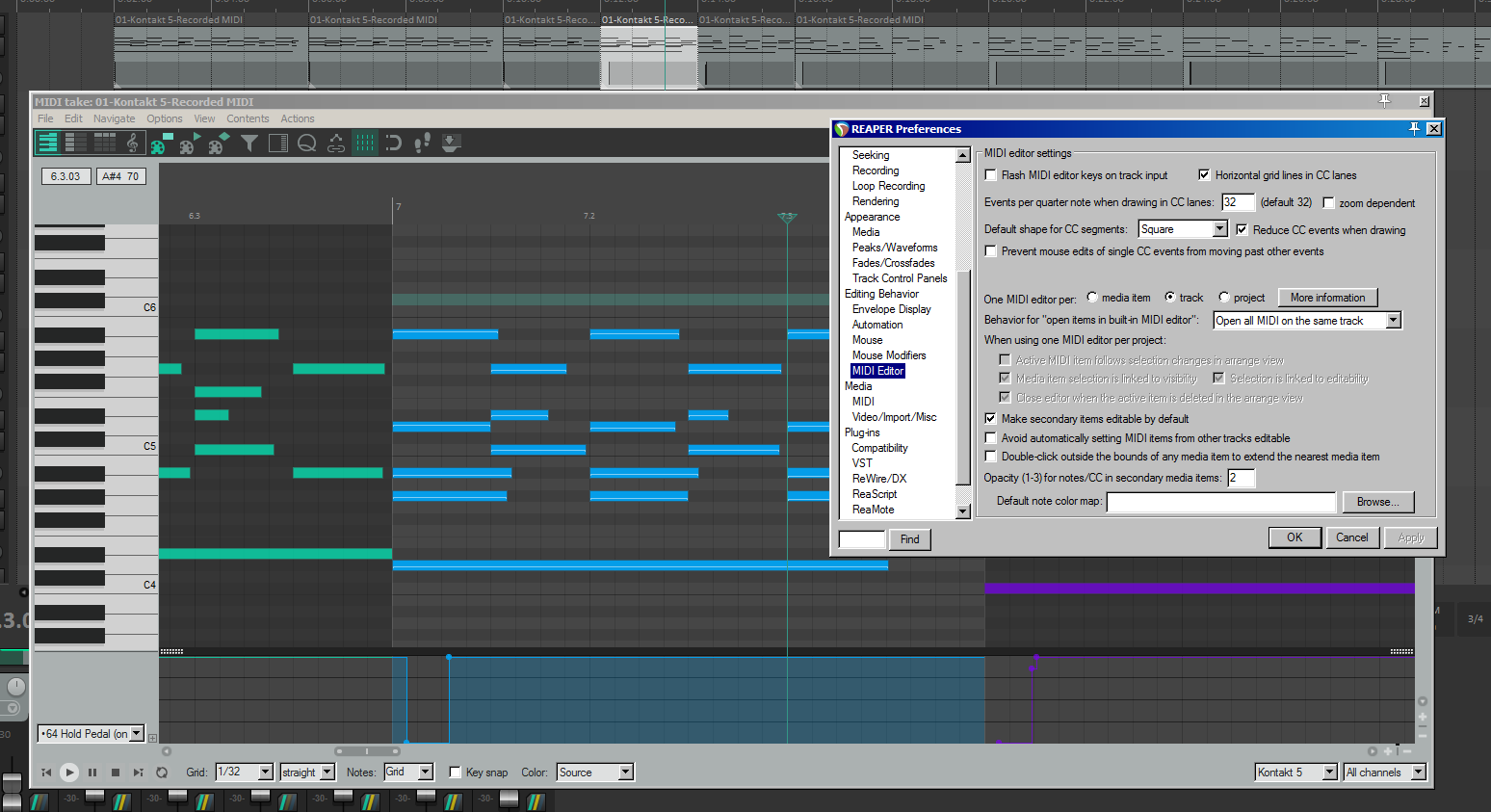Toggle step input footprints icon
Screen dimensions: 1491x812
(422, 144)
